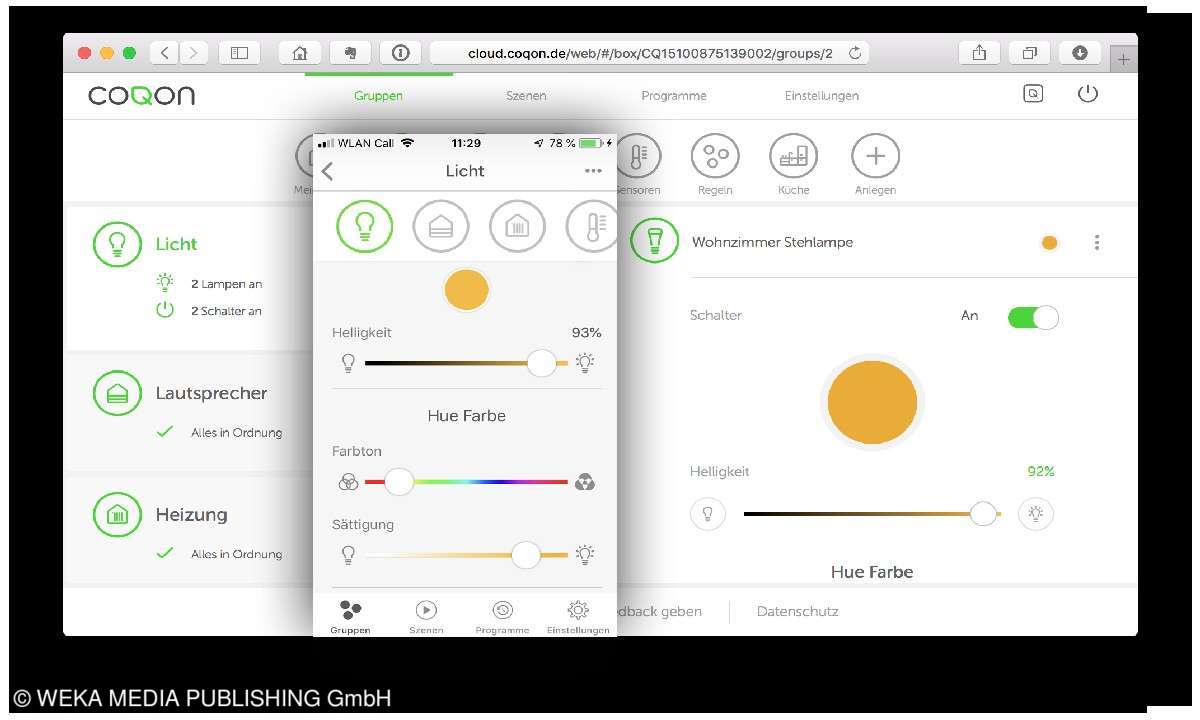Viewport: 1200px width, 720px height.
Task: Click the square icon beside power icon
Action: coord(1034,94)
